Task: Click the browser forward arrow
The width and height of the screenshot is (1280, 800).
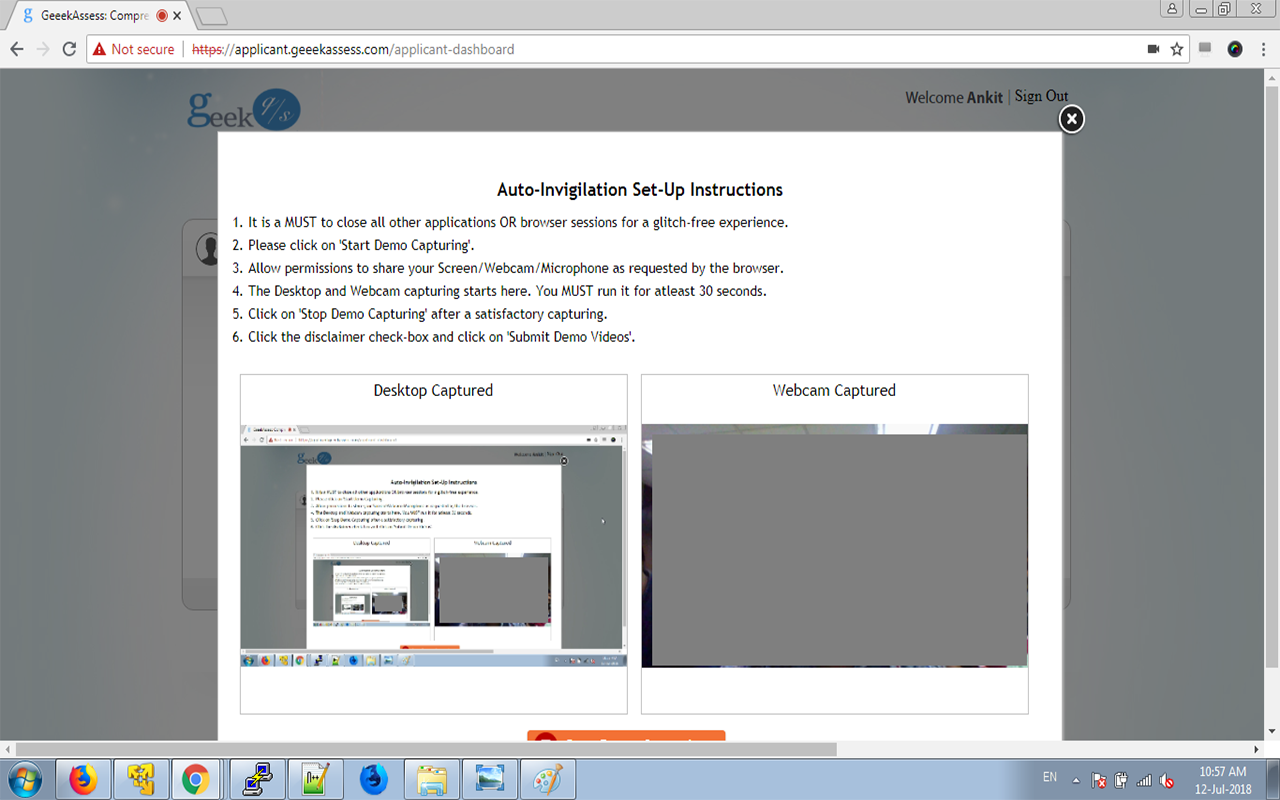Action: [43, 49]
